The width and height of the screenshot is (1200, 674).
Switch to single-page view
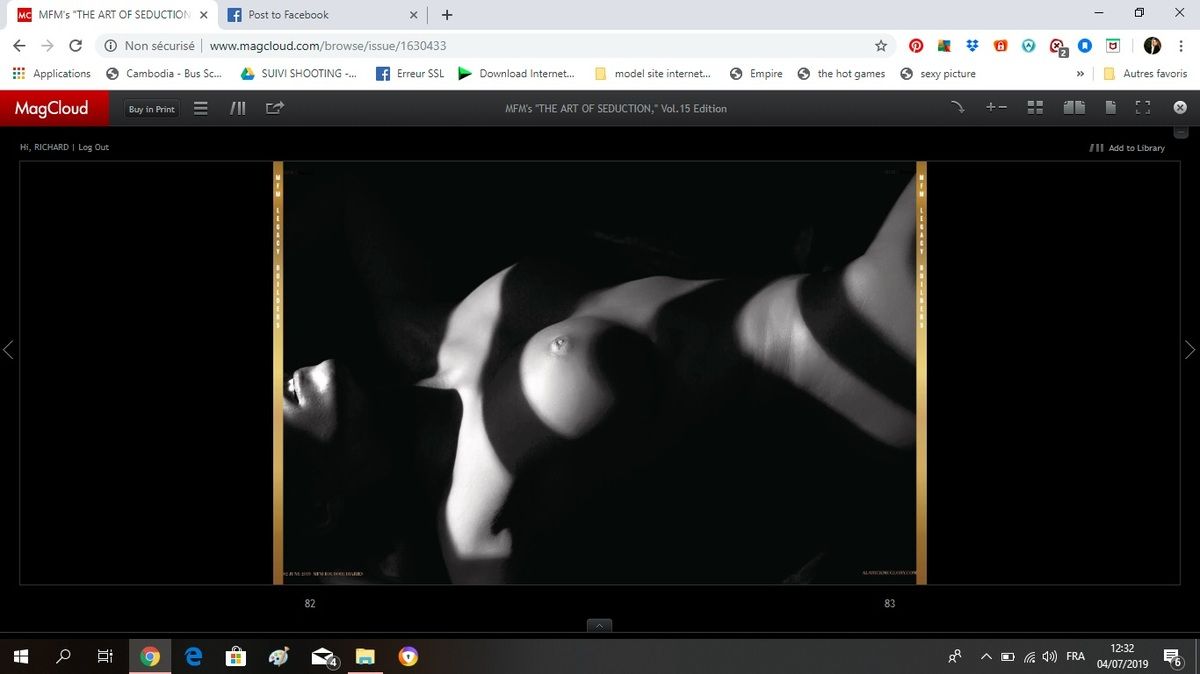pos(1110,108)
